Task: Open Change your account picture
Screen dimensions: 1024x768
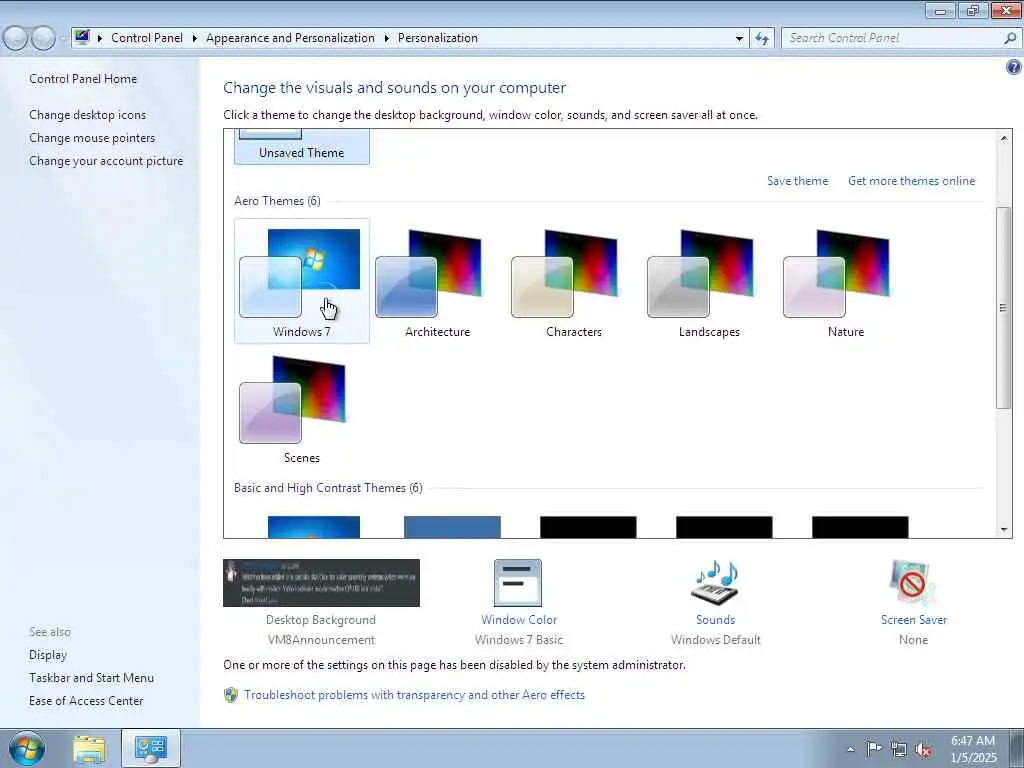Action: tap(106, 161)
